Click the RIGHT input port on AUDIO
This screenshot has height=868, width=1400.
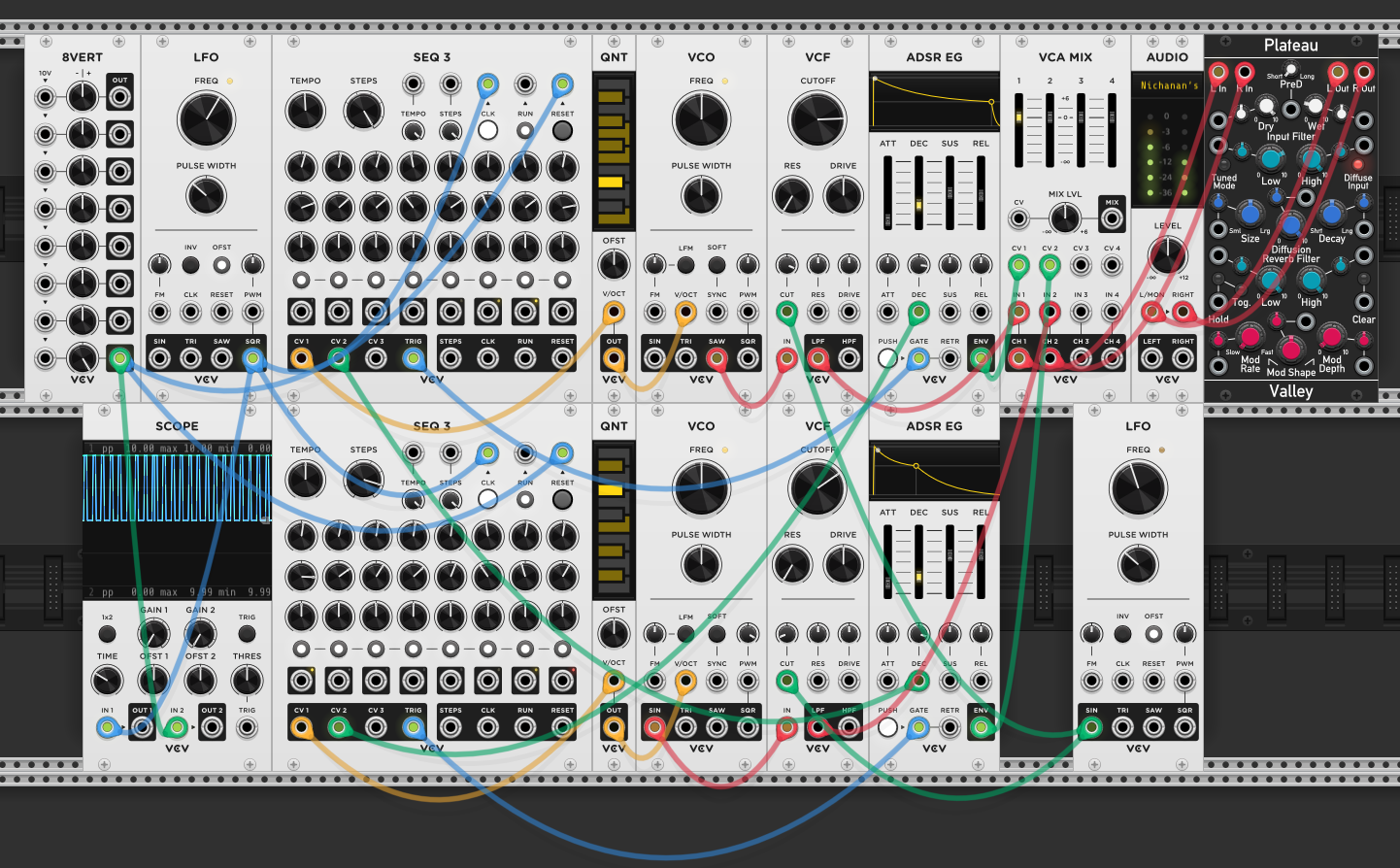point(1183,312)
